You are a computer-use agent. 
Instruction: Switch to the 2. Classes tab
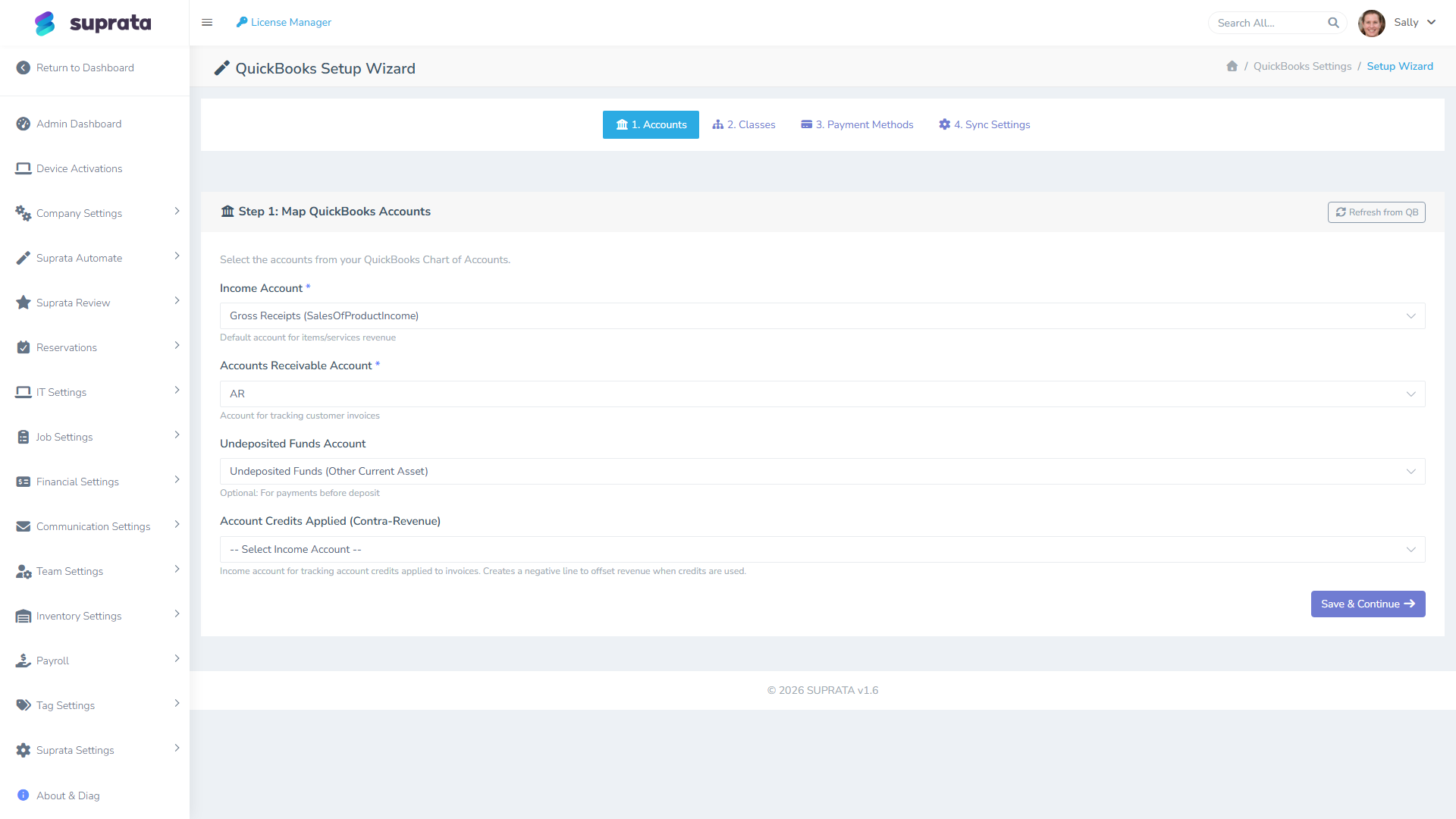[x=743, y=124]
